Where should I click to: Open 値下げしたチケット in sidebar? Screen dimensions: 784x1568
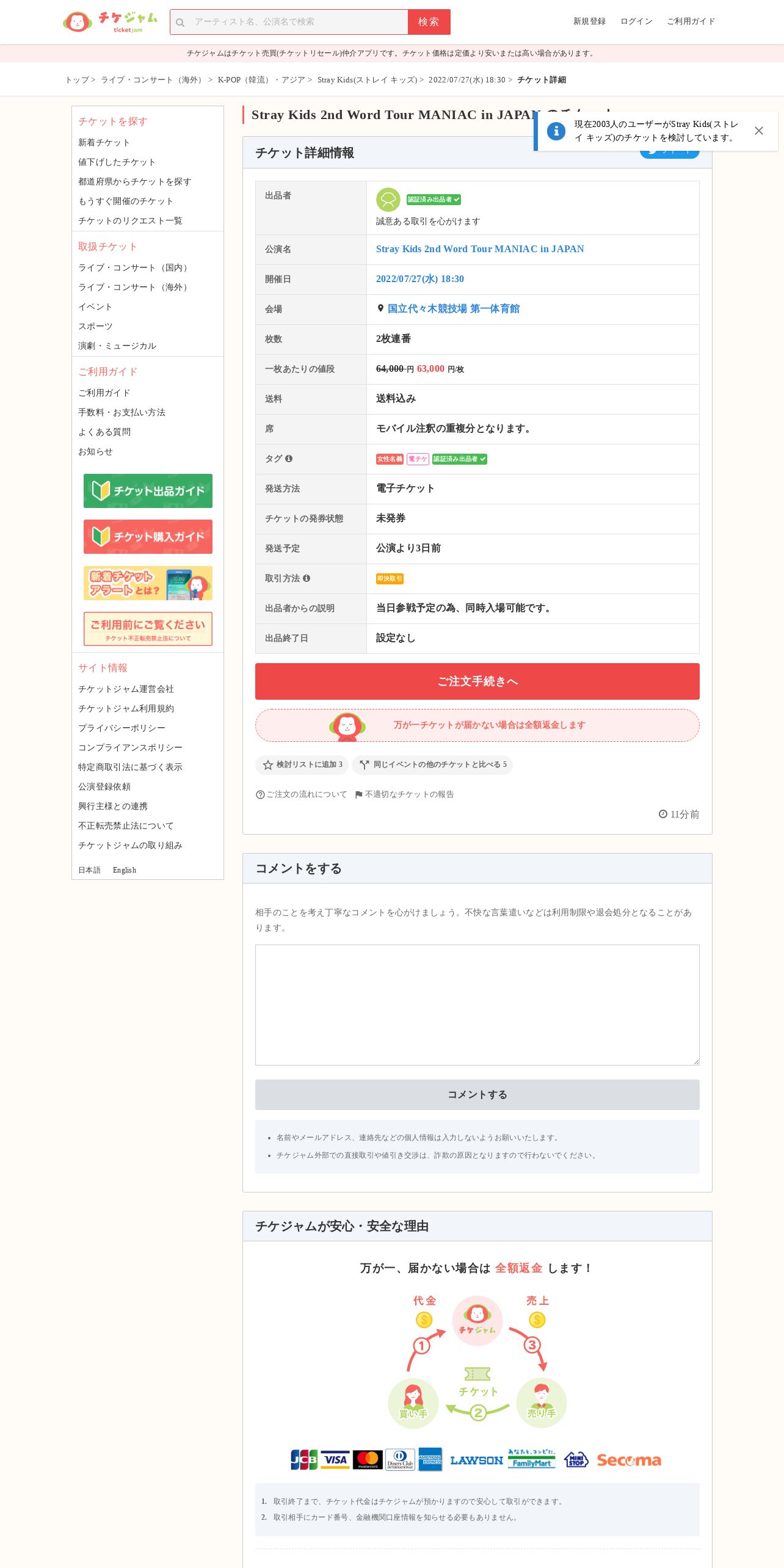tap(117, 162)
